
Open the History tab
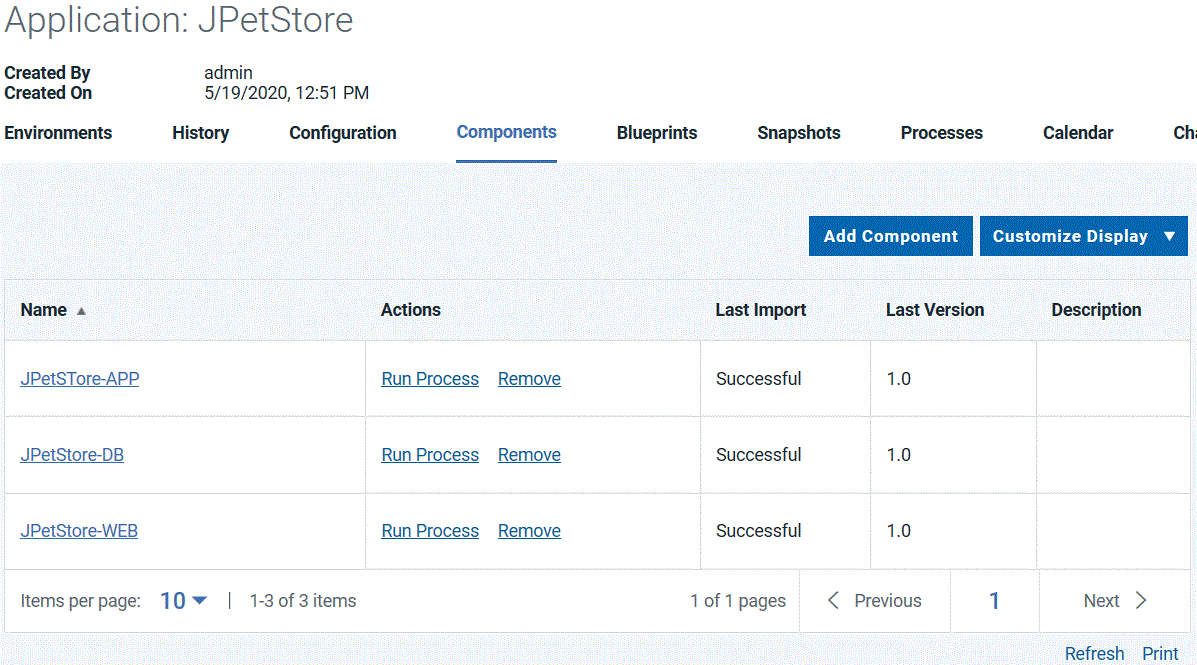pyautogui.click(x=200, y=132)
